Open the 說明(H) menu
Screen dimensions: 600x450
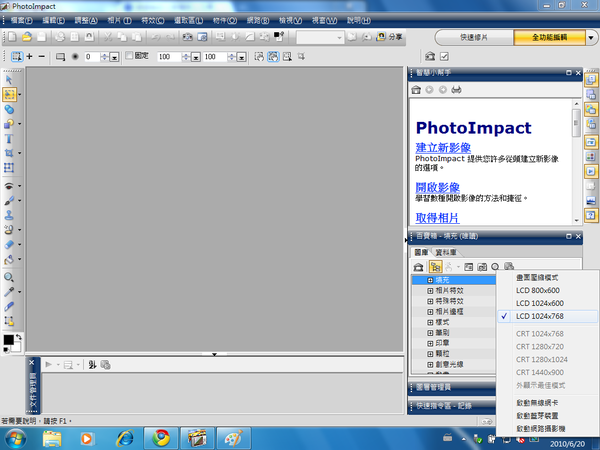pos(359,20)
